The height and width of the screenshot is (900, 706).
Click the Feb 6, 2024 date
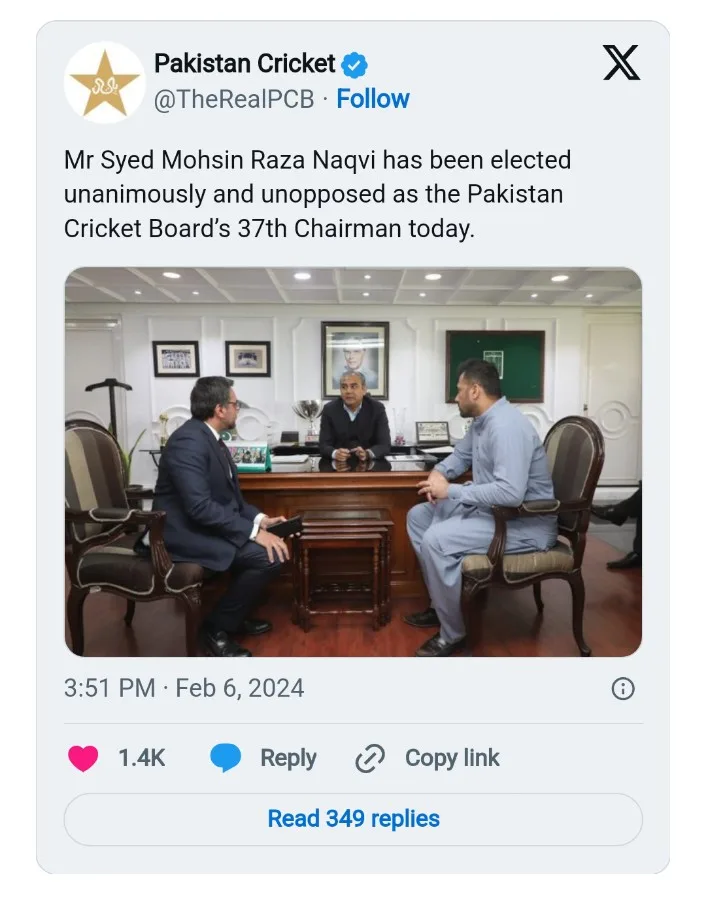(240, 688)
